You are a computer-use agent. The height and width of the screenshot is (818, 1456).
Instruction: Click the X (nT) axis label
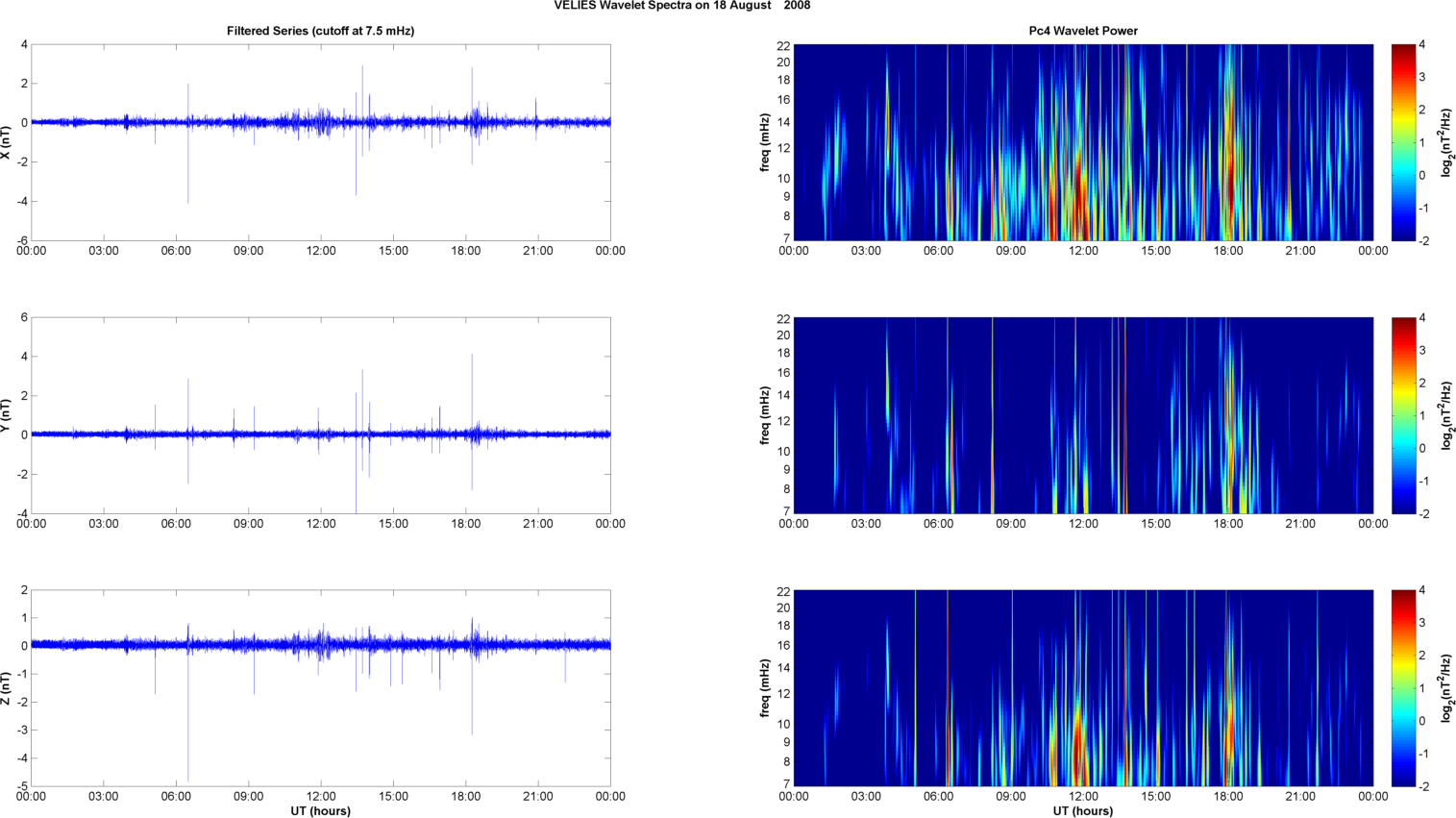(x=6, y=142)
